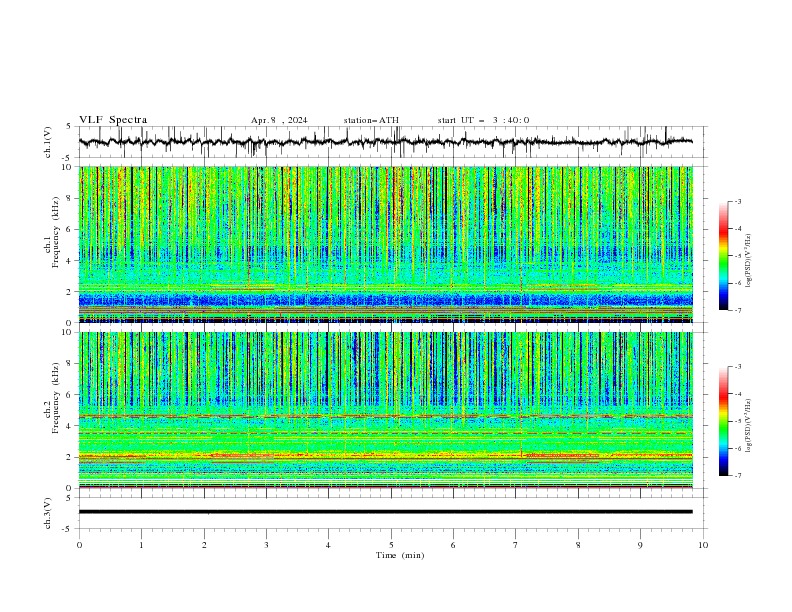
Task: Click the ch.2 spectrogram color bar
Action: [723, 421]
